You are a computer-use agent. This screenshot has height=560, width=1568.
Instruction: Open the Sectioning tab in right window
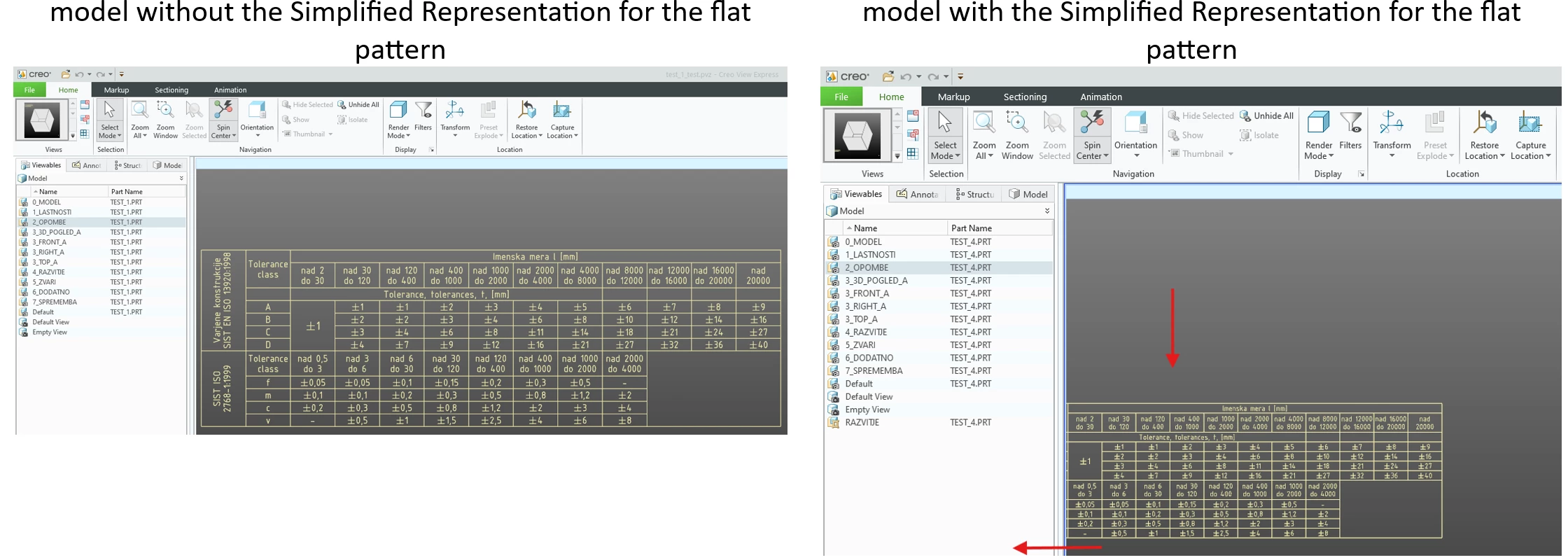tap(1025, 97)
